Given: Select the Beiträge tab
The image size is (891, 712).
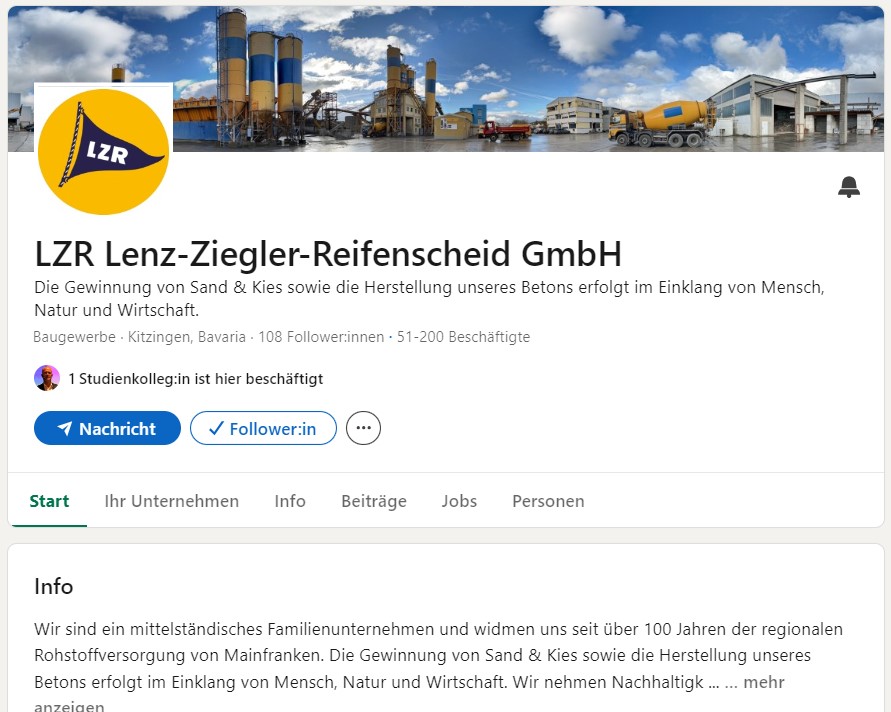Looking at the screenshot, I should pos(374,501).
